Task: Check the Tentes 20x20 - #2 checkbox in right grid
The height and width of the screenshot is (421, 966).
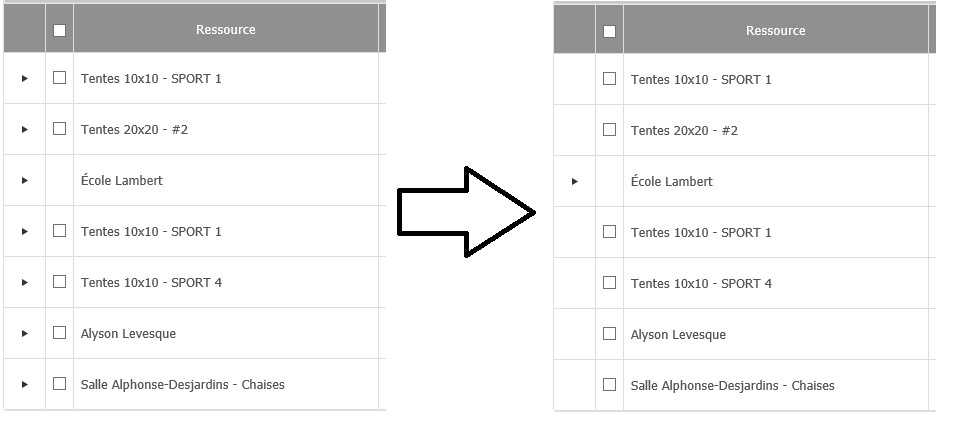Action: (610, 130)
